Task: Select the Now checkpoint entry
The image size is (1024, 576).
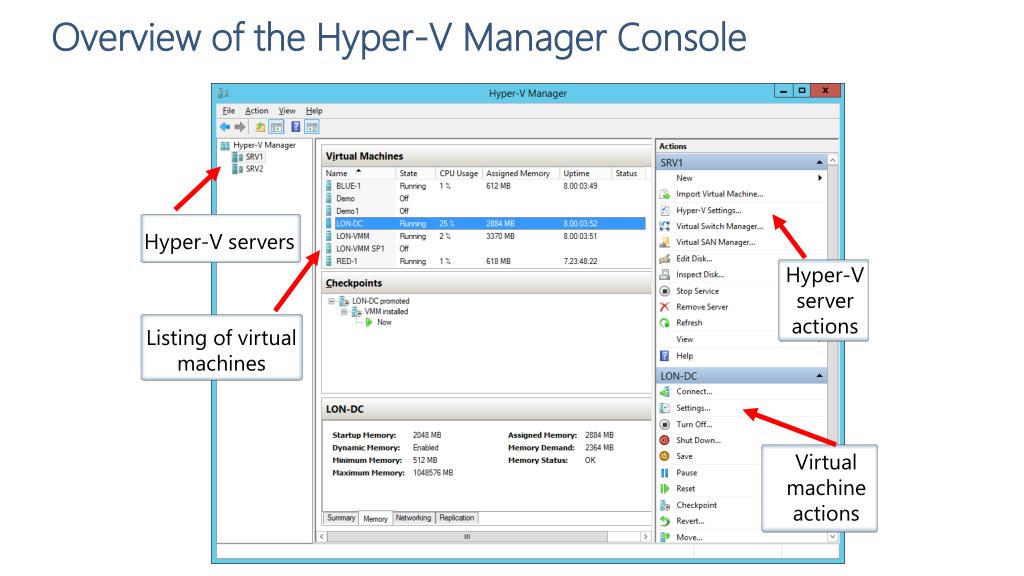Action: tap(384, 322)
